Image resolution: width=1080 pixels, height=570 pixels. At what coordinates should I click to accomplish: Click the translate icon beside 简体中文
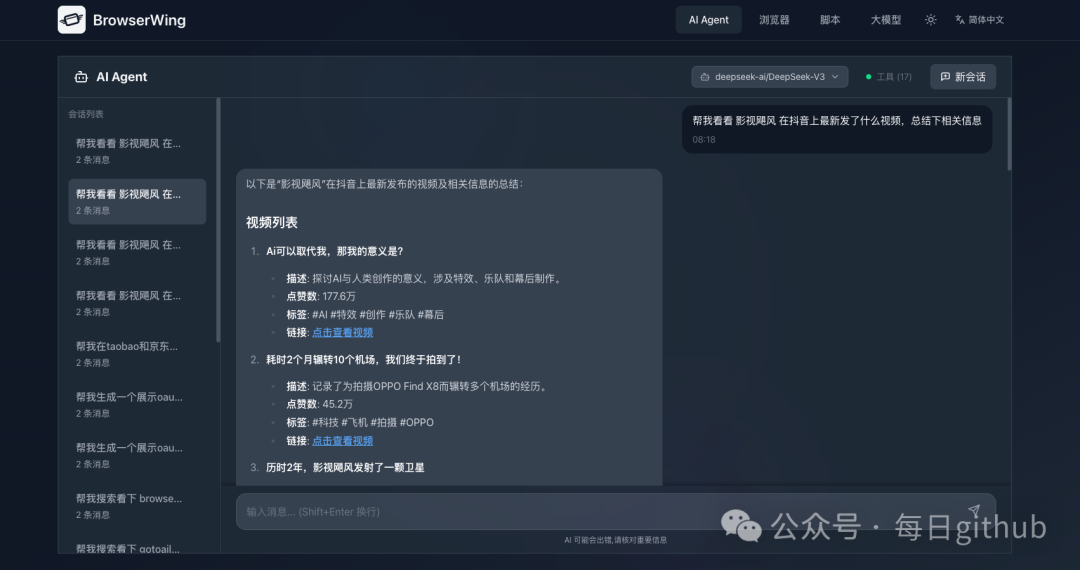point(959,20)
